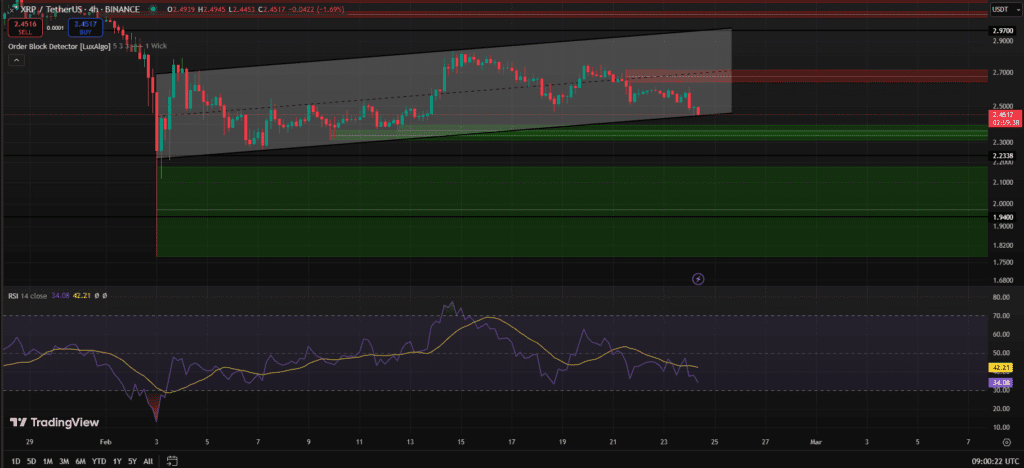Open the USDT currency dropdown

(x=1000, y=9)
